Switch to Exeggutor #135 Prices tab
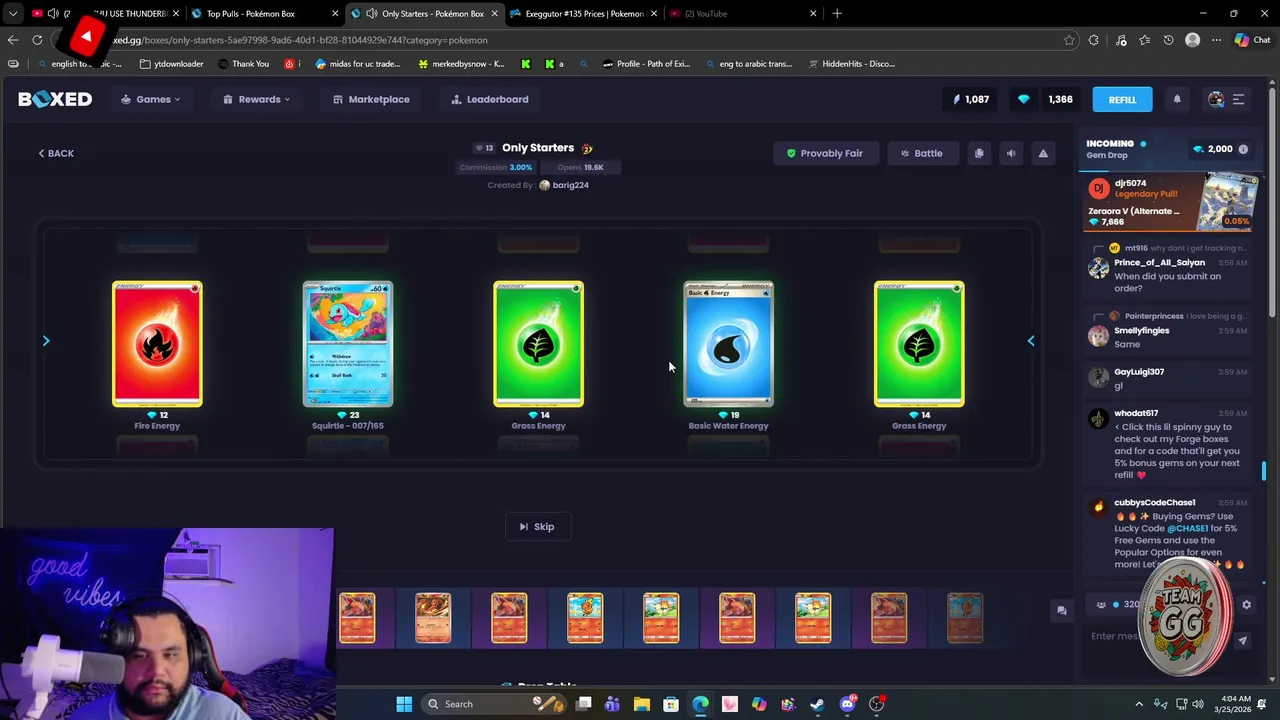This screenshot has width=1280, height=720. click(x=584, y=14)
